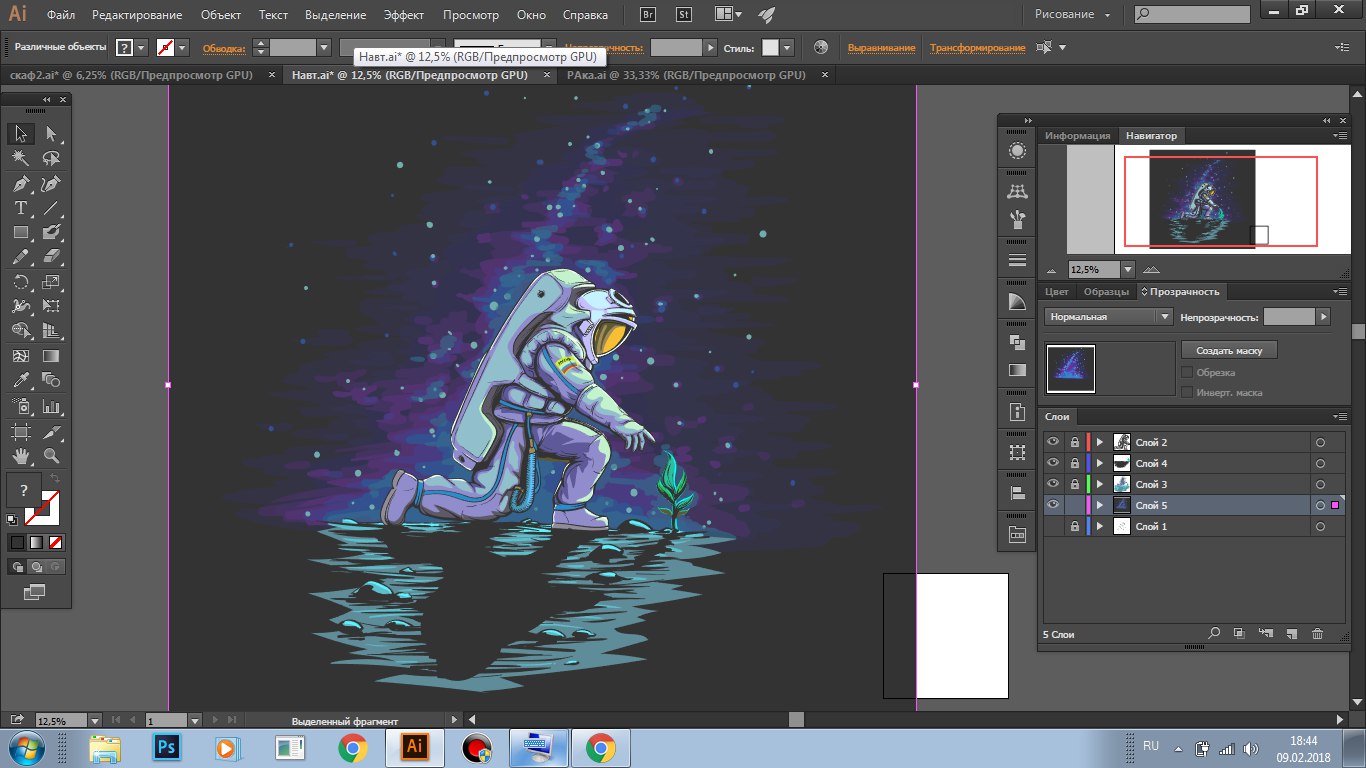Viewport: 1366px width, 768px height.
Task: Select the Rotate tool
Action: click(x=21, y=282)
